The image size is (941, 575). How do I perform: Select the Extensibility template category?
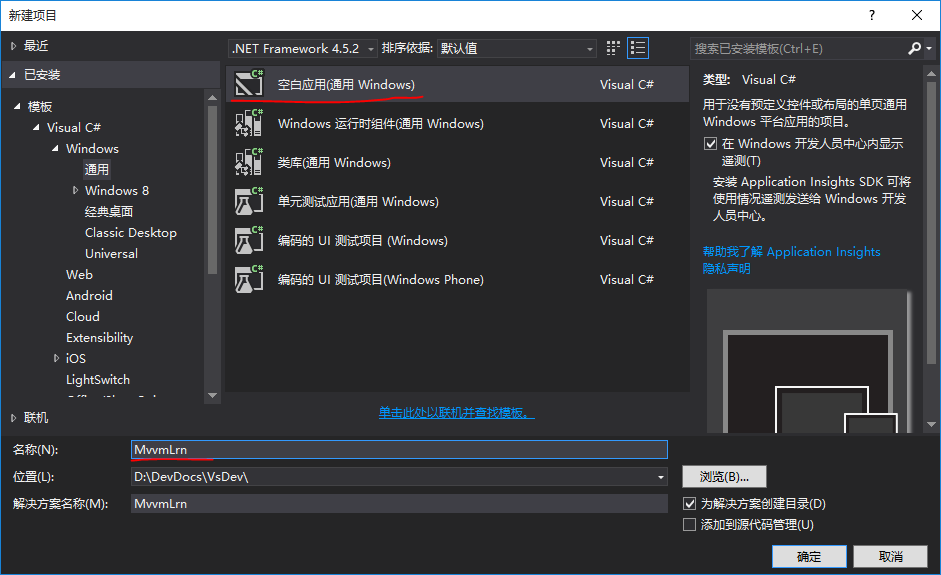(x=100, y=337)
